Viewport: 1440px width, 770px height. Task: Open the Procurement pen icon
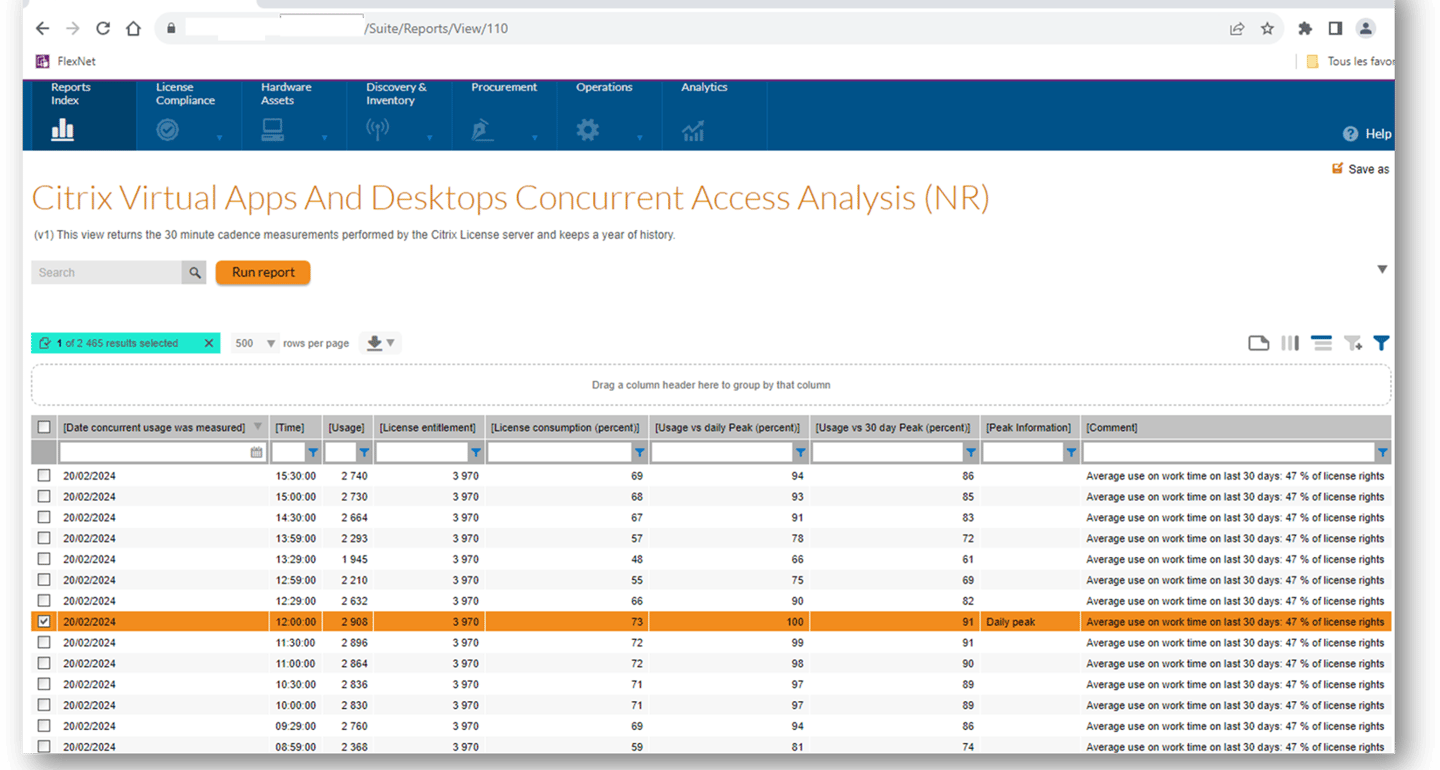[x=483, y=130]
